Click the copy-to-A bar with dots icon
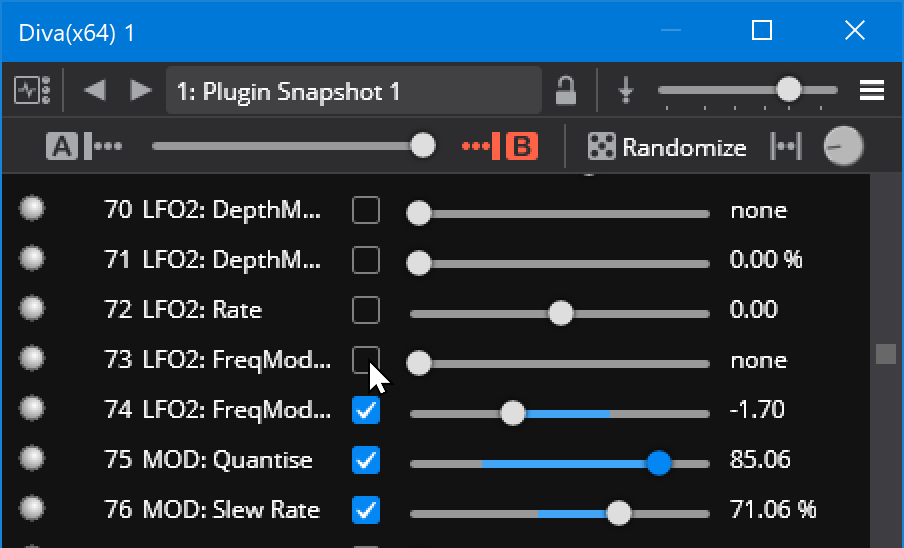Screen dimensions: 904x548 click(103, 146)
